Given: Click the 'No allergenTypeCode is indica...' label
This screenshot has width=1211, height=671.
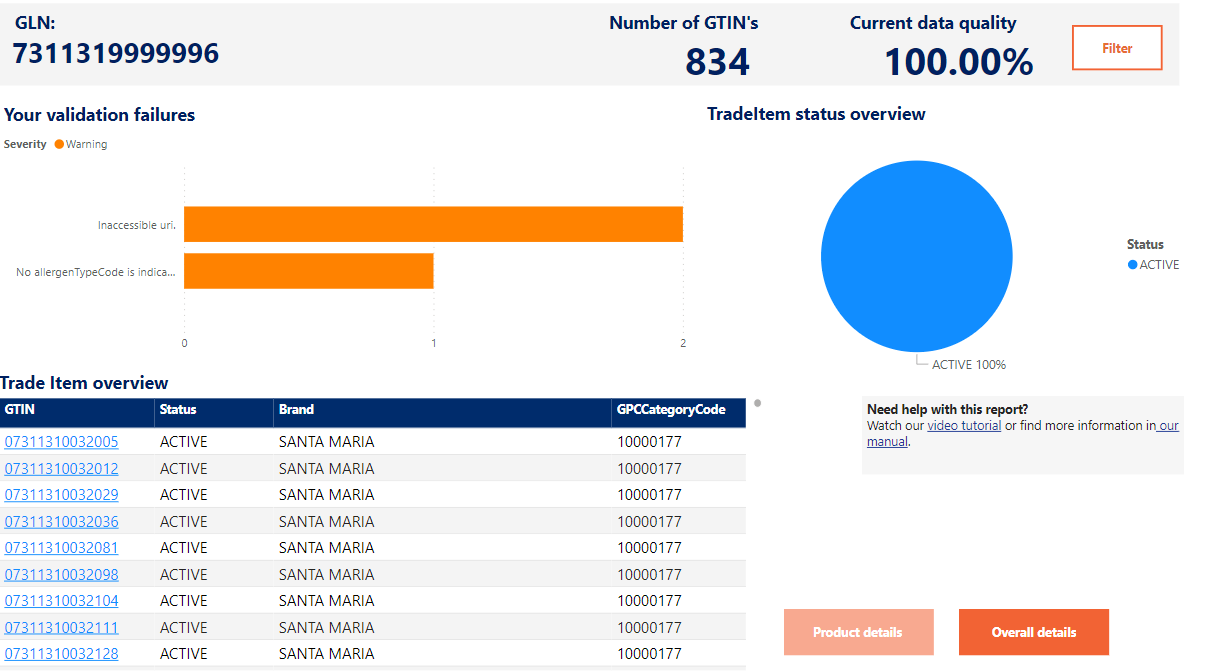Looking at the screenshot, I should pyautogui.click(x=97, y=271).
